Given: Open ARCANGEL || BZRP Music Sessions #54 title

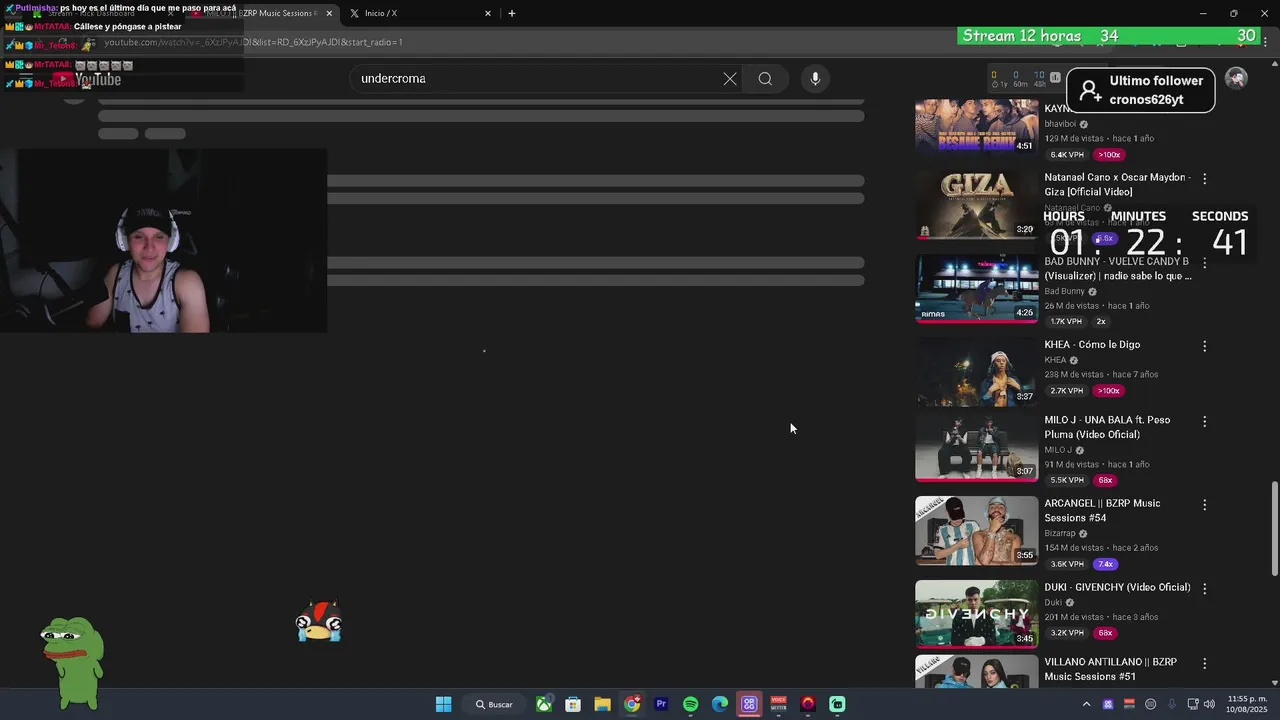Looking at the screenshot, I should pos(1102,510).
